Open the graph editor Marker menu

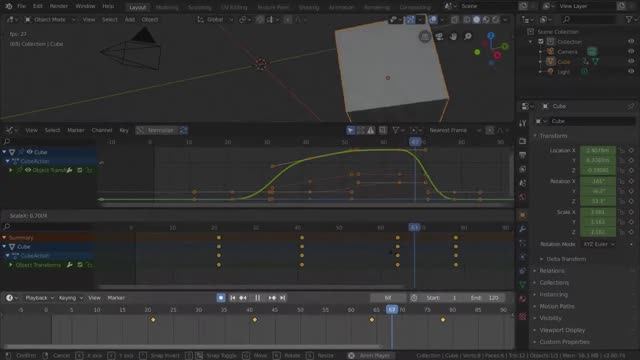click(x=76, y=130)
